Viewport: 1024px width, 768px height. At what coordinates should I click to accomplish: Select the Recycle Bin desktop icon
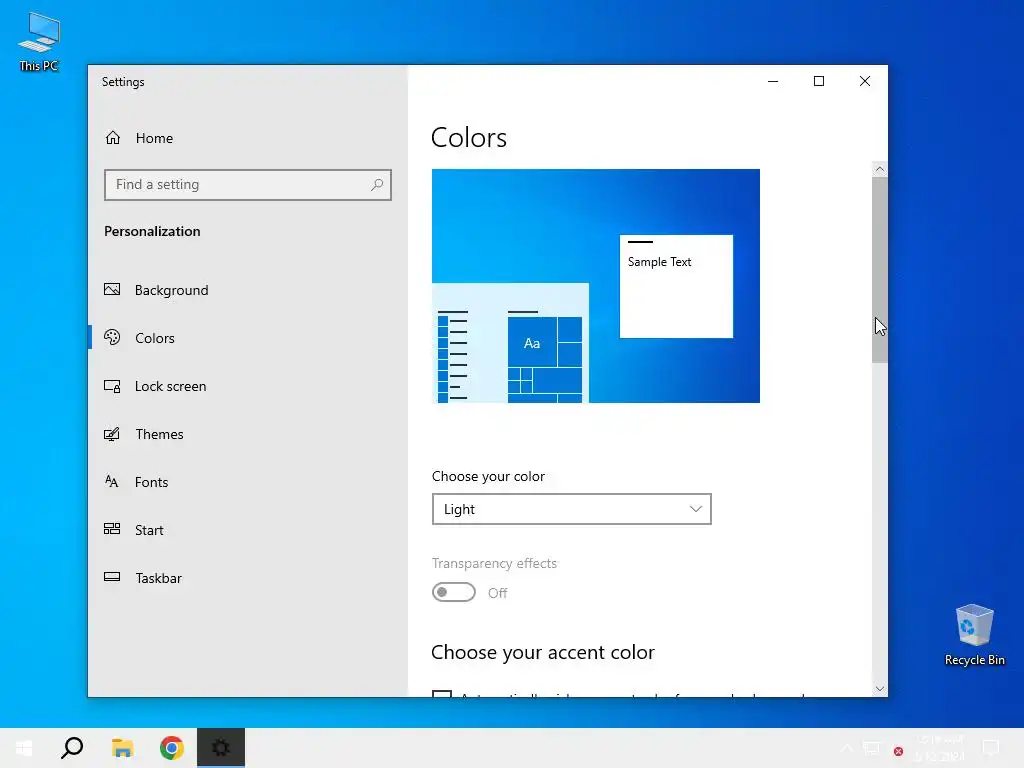[x=974, y=634]
